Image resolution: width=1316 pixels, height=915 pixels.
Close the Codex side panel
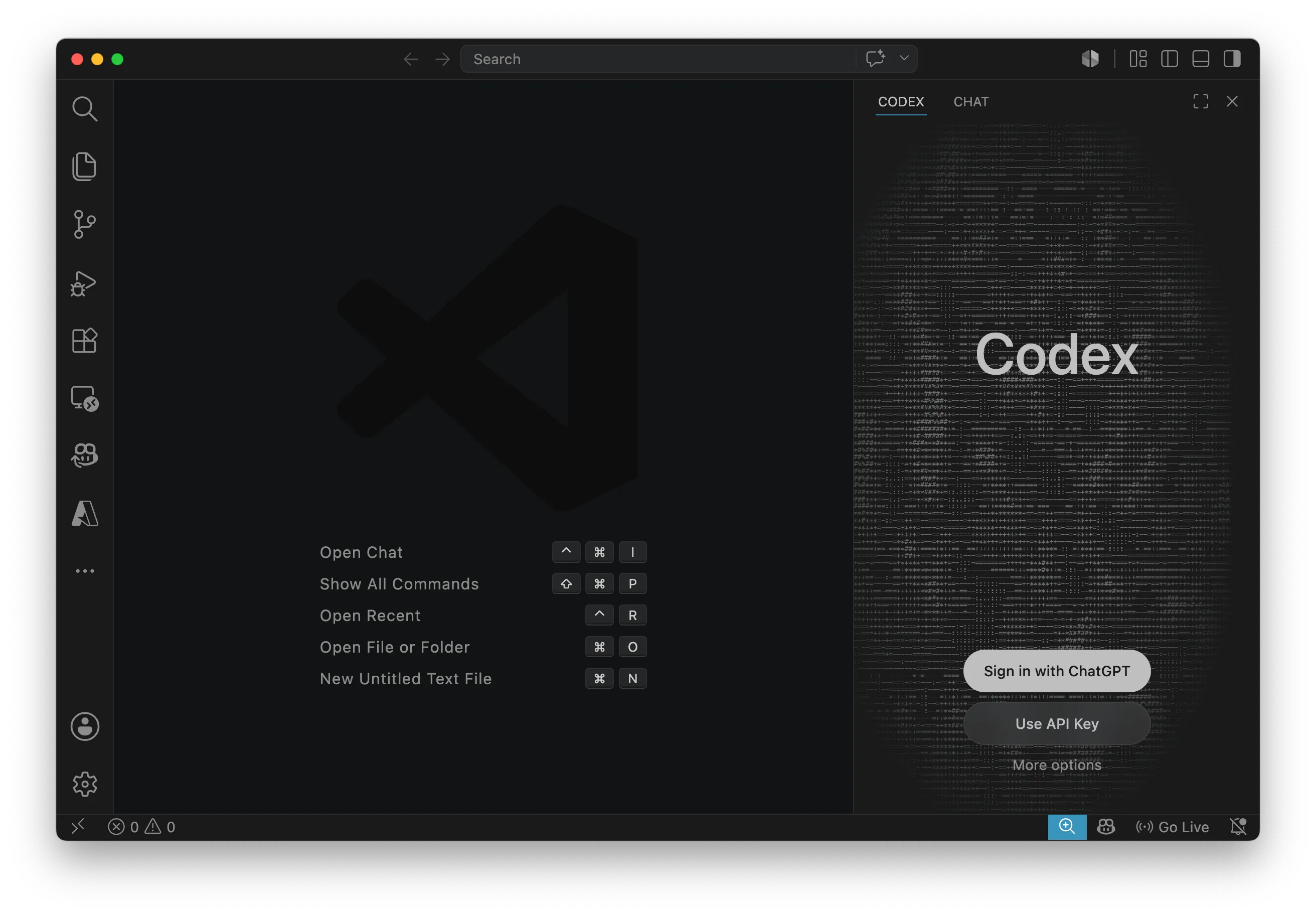tap(1232, 101)
